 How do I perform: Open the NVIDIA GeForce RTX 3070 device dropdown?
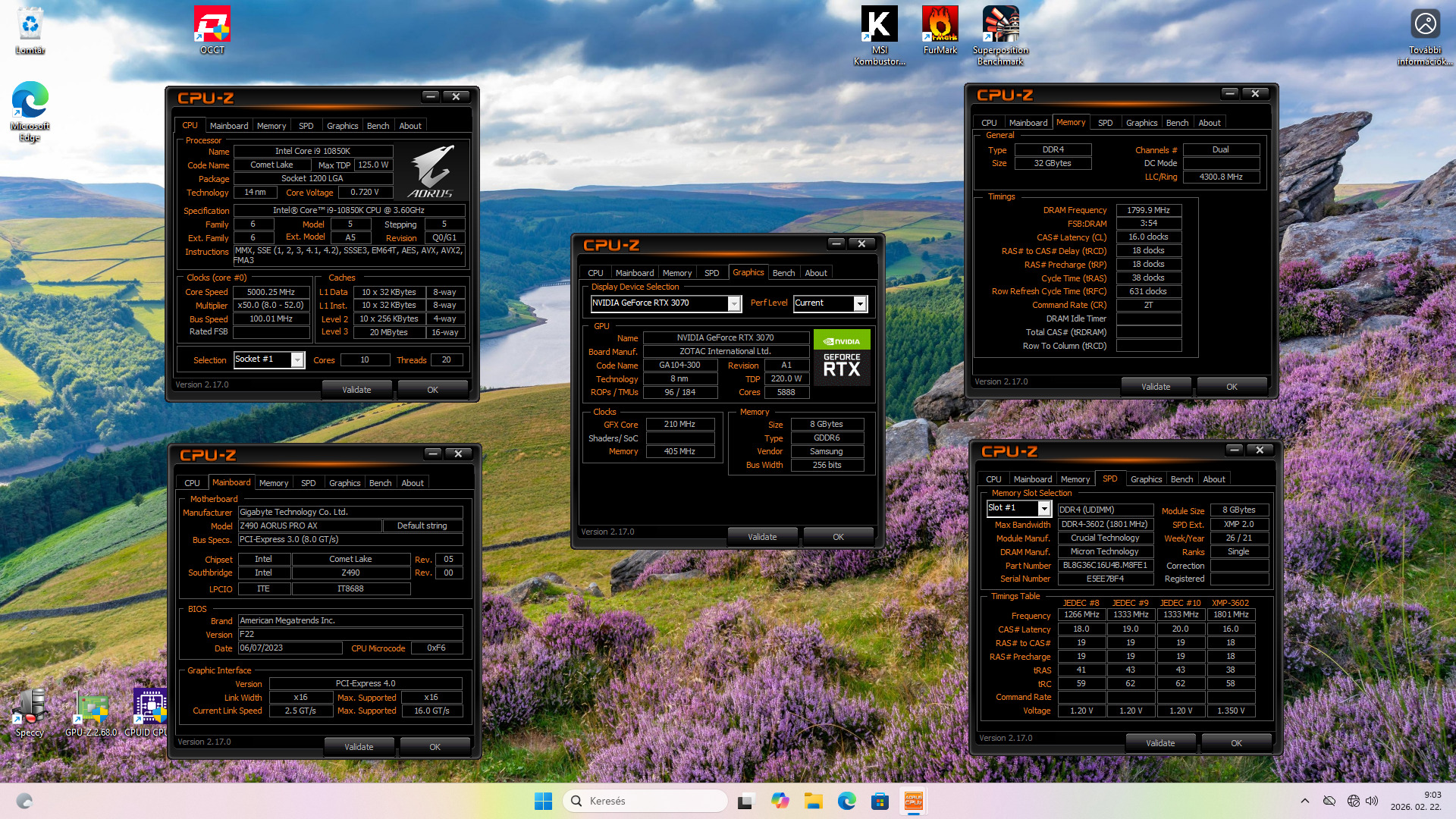click(733, 303)
